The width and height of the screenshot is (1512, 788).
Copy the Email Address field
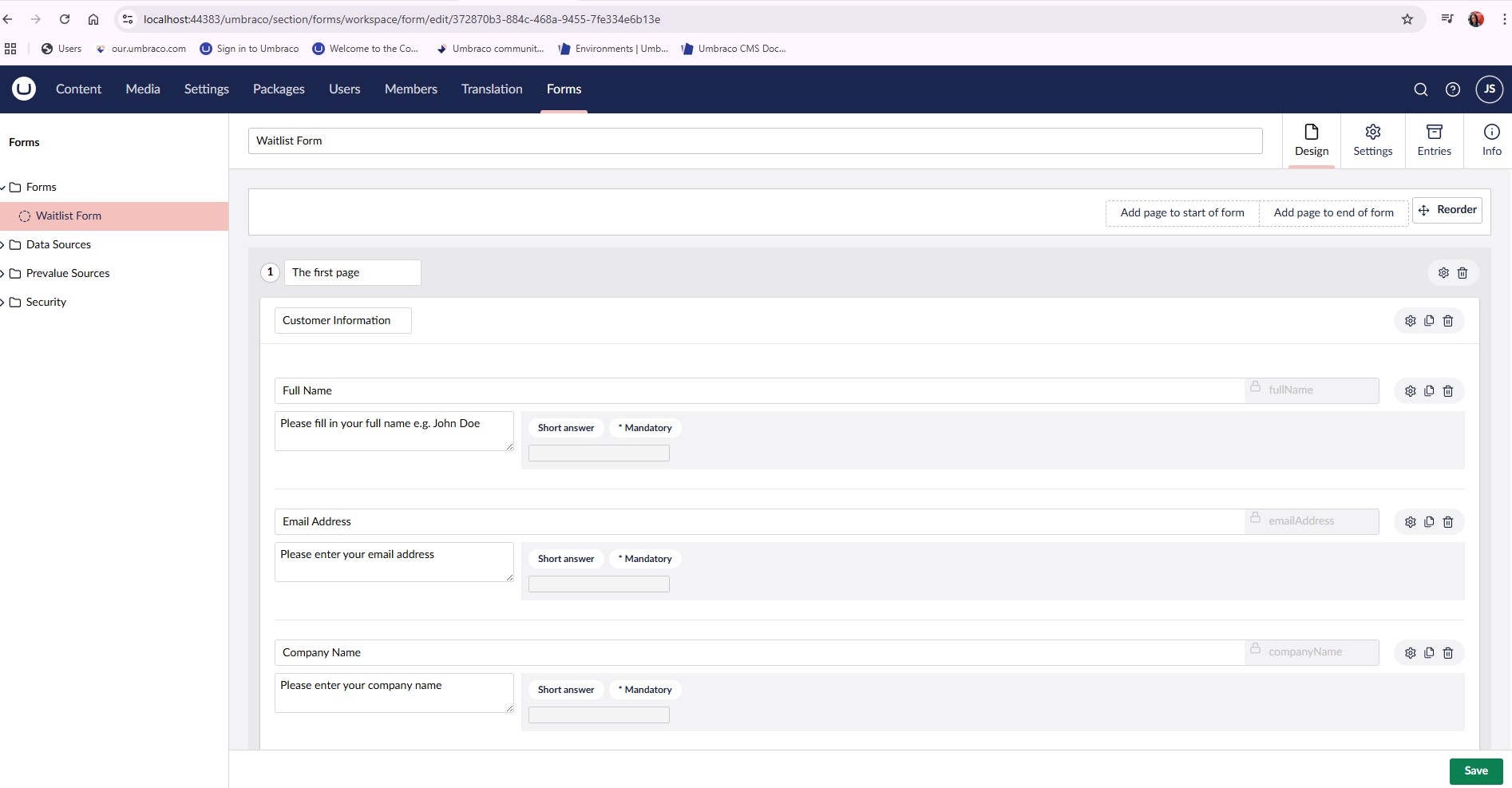[x=1429, y=521]
